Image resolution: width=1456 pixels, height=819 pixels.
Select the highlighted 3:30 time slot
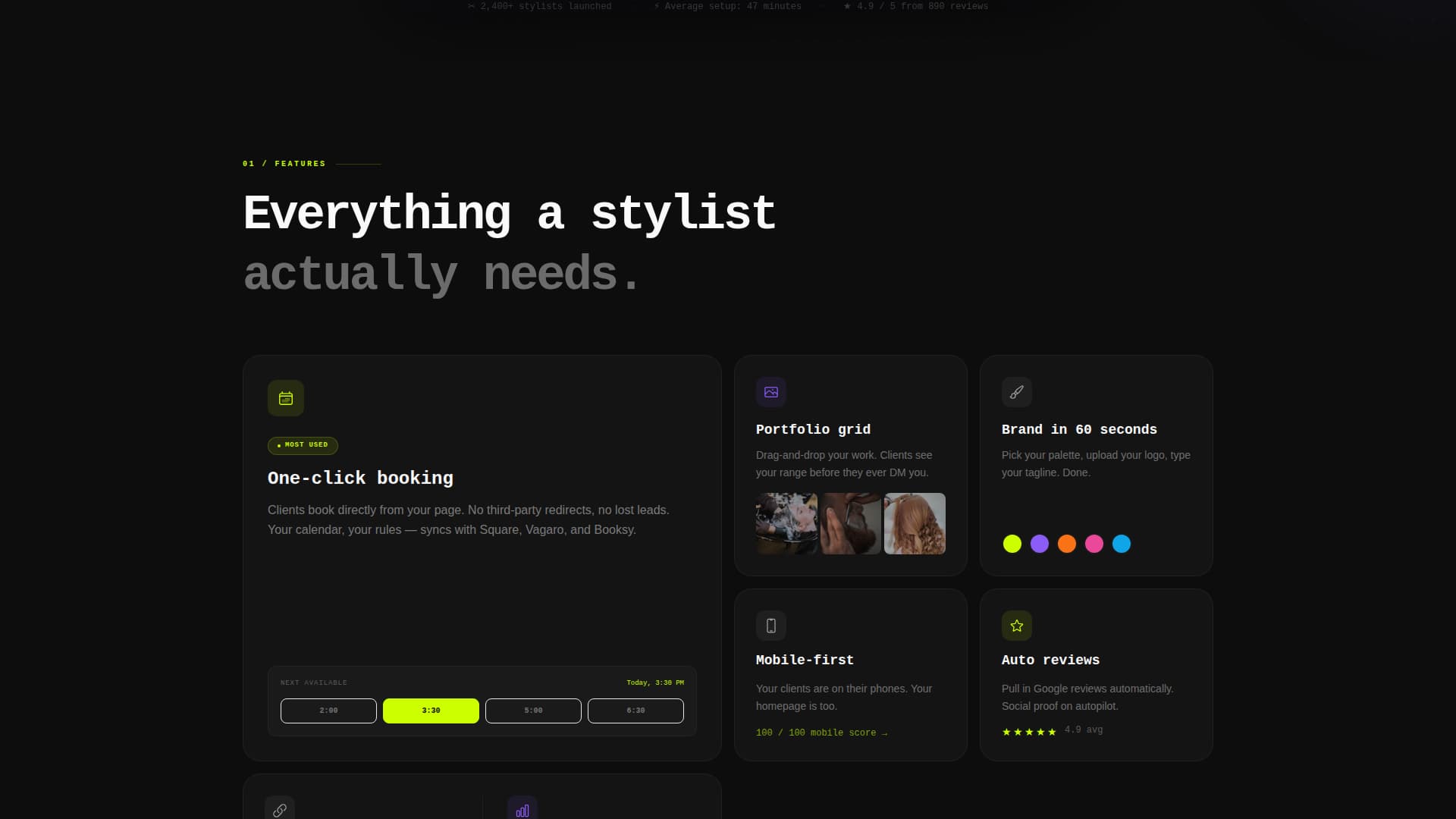pos(431,711)
